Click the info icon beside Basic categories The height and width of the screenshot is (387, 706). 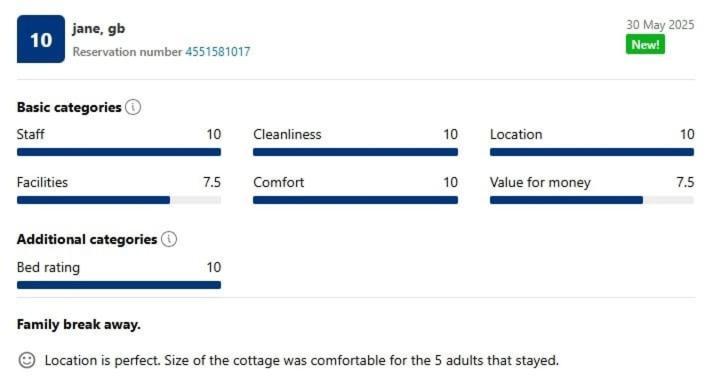coord(133,107)
